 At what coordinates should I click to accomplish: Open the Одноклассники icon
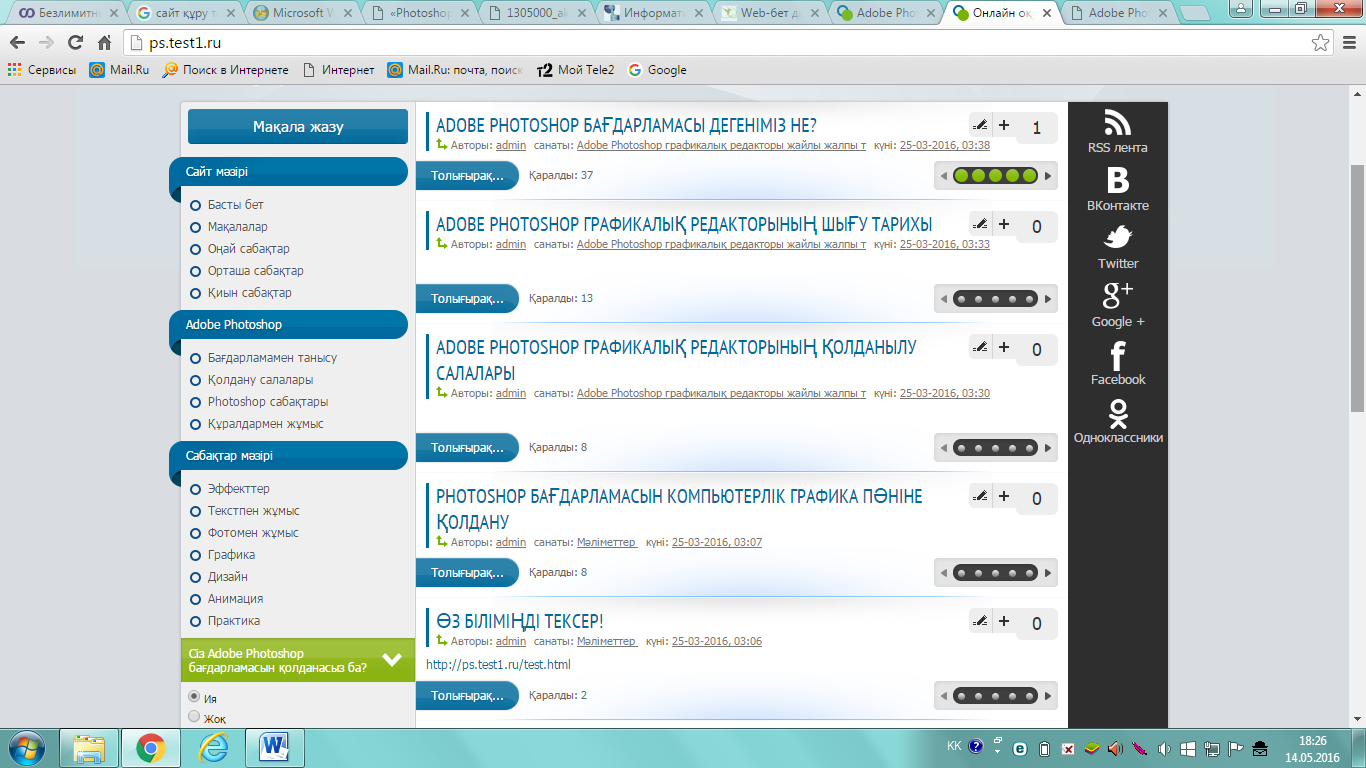tap(1117, 412)
